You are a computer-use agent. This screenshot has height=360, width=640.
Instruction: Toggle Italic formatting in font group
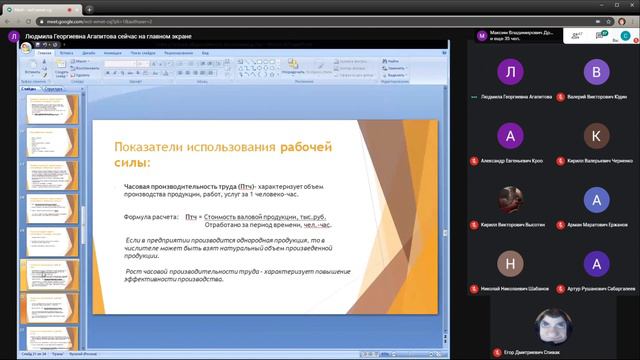[x=115, y=73]
